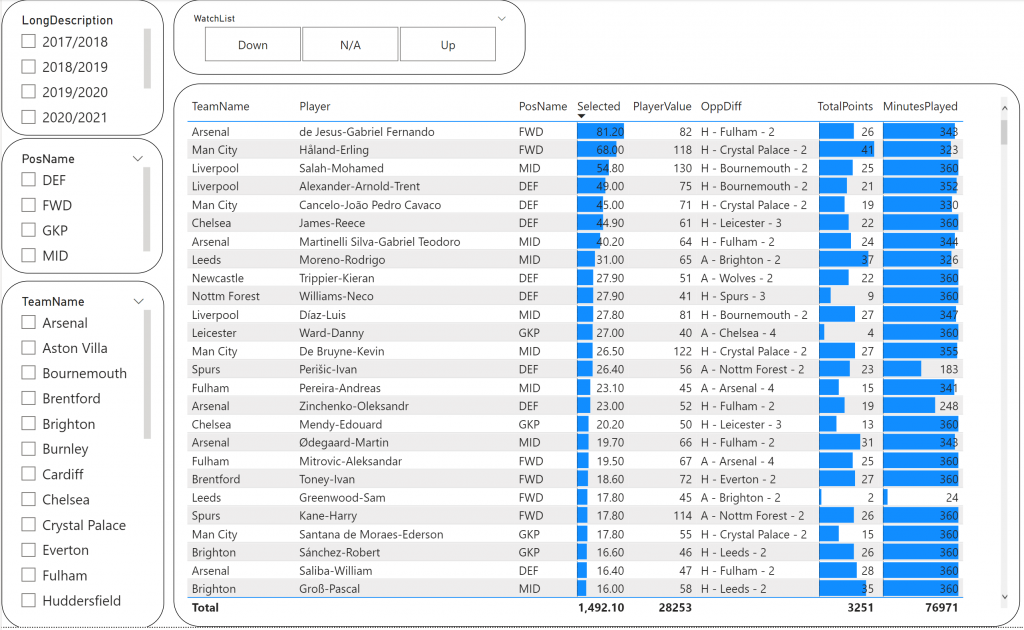
Task: Select De Bruyne-Kevin in the table
Action: click(342, 351)
